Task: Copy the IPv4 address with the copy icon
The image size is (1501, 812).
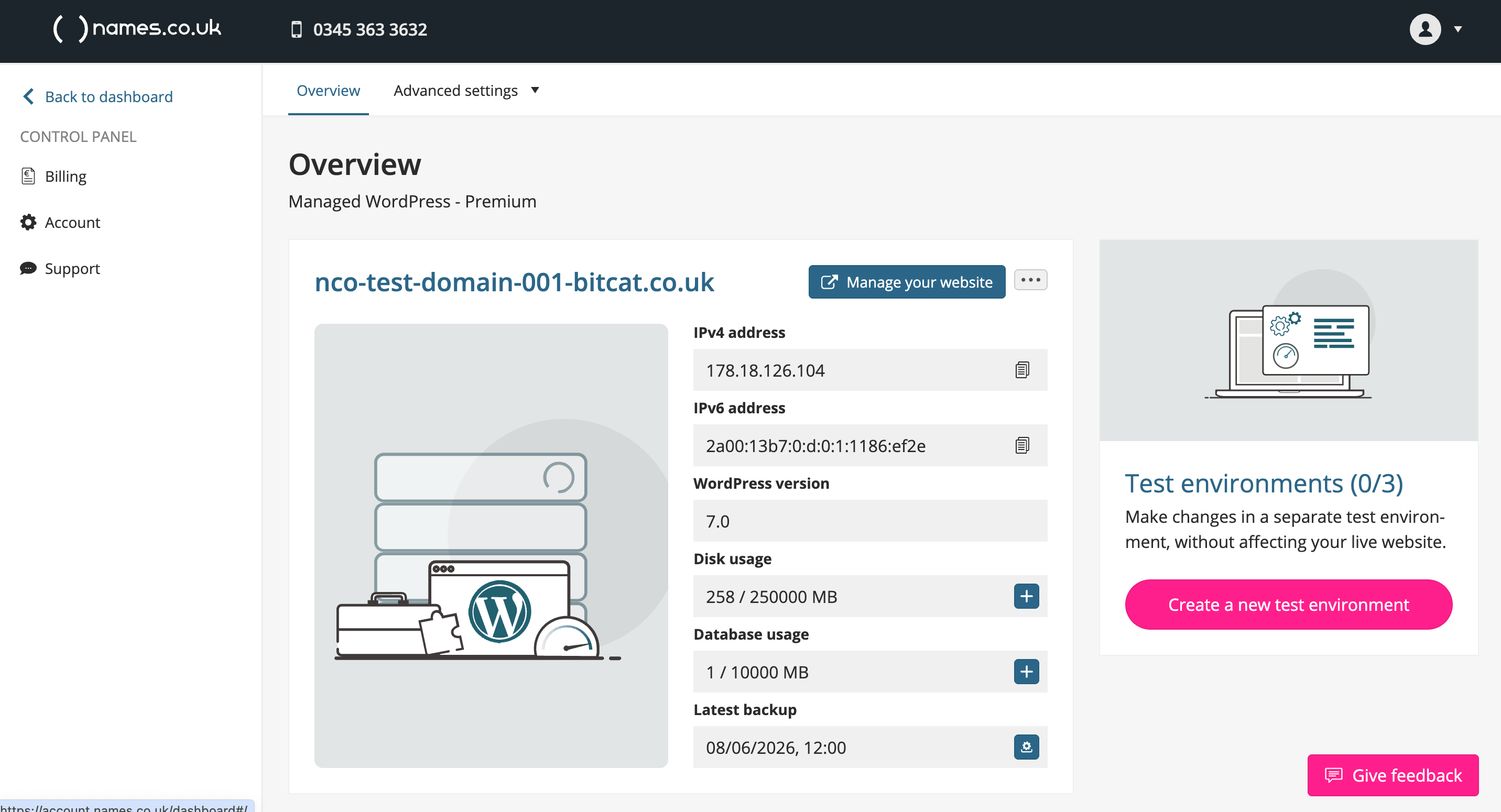Action: click(x=1021, y=369)
